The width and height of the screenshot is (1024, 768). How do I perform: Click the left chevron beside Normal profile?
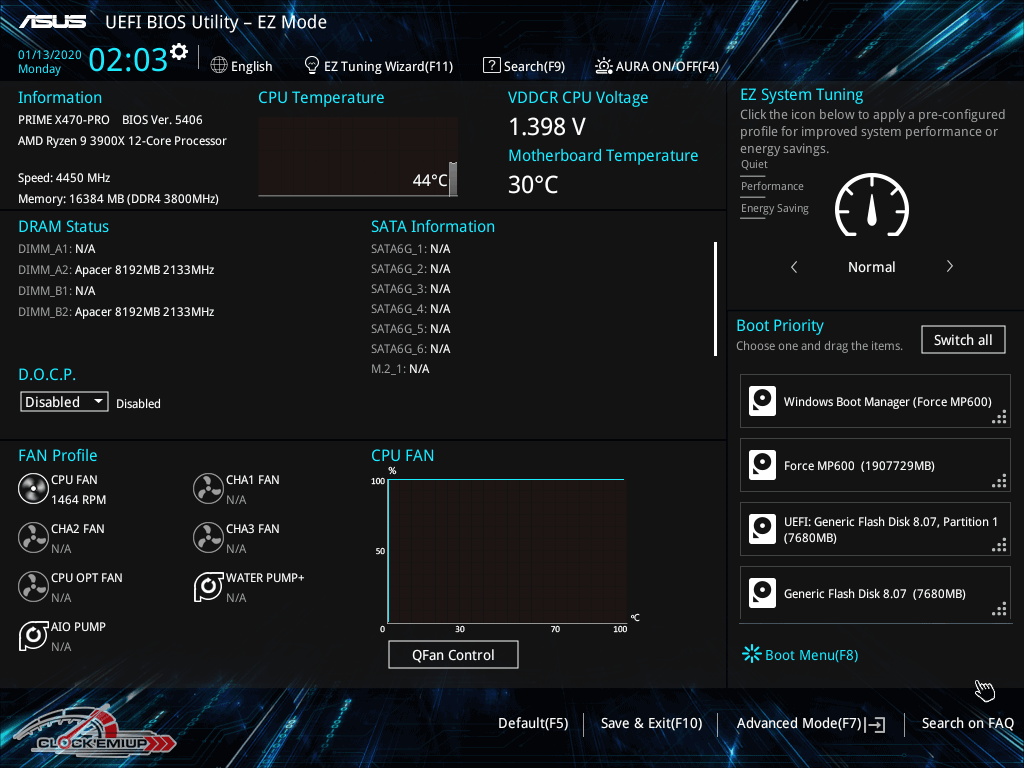point(794,267)
